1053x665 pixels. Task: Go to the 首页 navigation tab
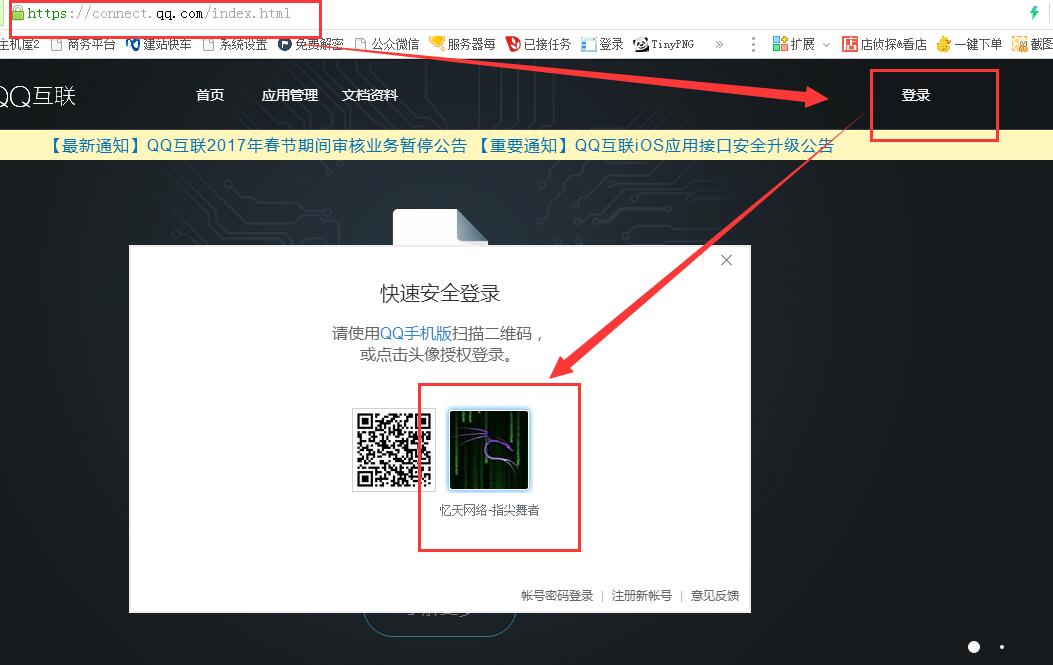click(x=210, y=95)
